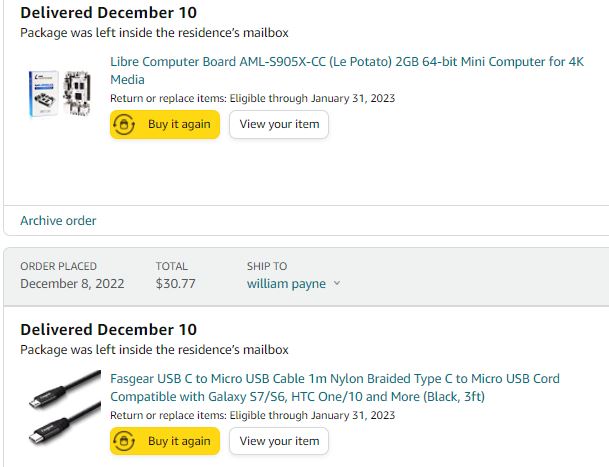View your item for the Libre Computer Board

click(279, 124)
